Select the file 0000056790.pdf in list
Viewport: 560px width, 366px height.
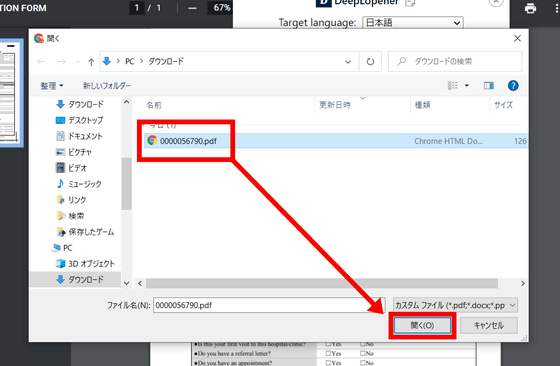tap(336, 141)
